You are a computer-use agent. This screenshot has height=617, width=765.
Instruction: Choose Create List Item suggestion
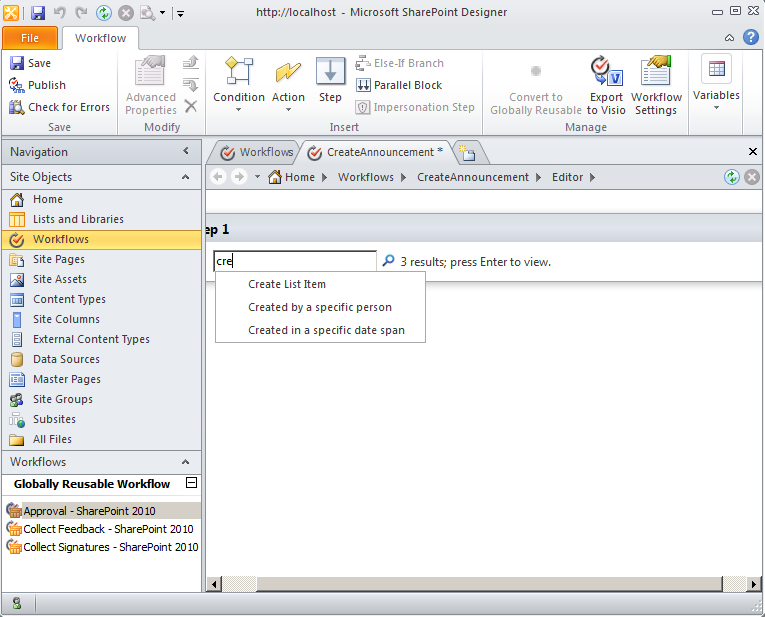click(320, 284)
